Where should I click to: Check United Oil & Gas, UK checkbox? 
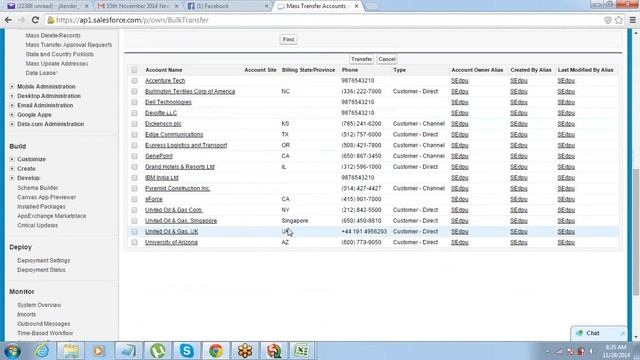pos(134,231)
